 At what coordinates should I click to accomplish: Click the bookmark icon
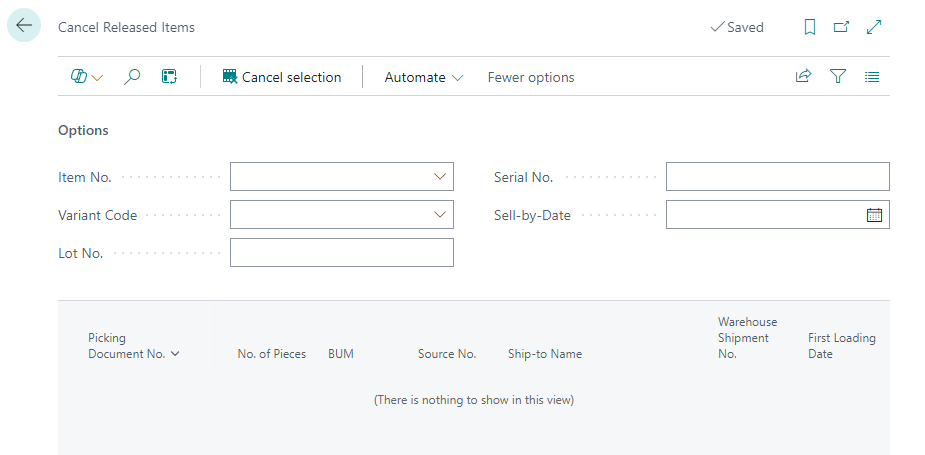810,27
